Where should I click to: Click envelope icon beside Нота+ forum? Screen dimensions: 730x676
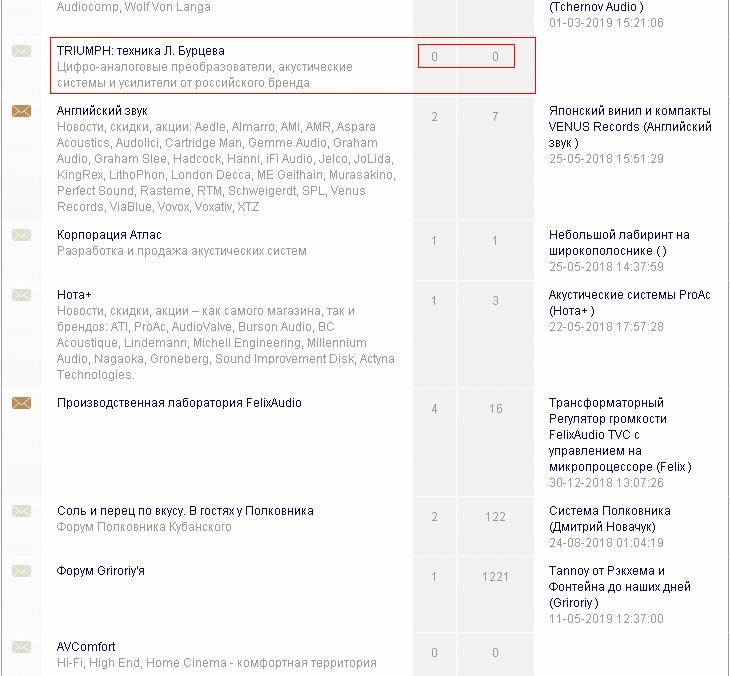pyautogui.click(x=21, y=295)
